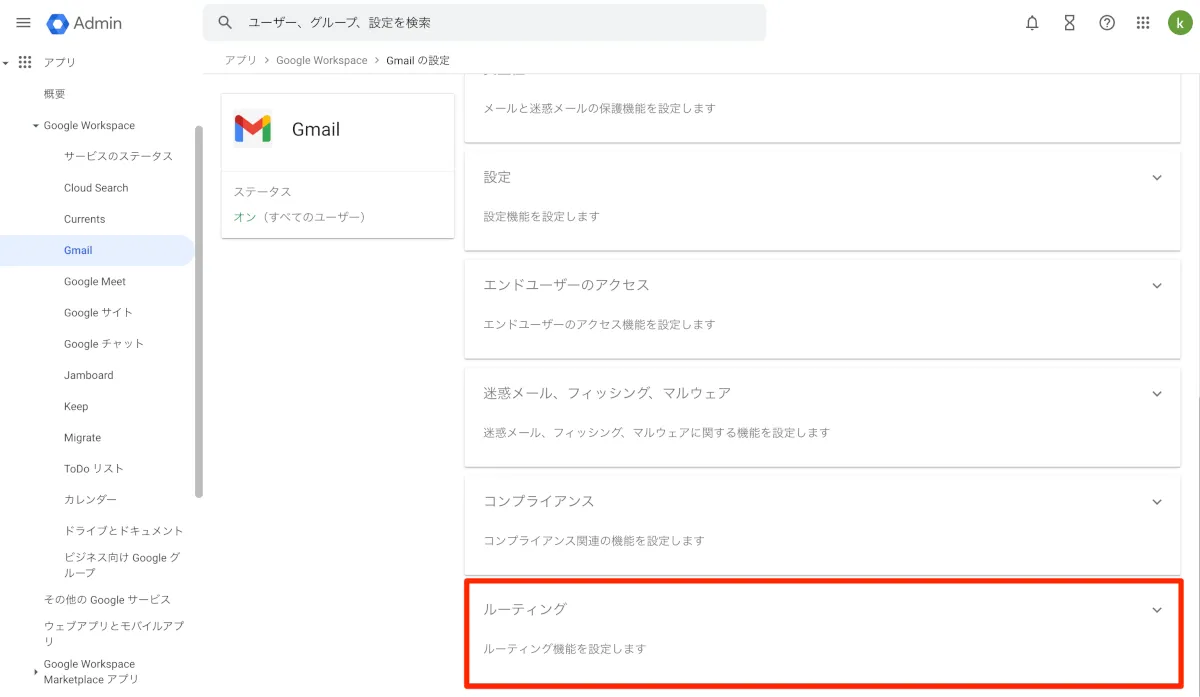
Task: Expand Google Workspace Marketplace アプリ arrow
Action: [x=36, y=671]
